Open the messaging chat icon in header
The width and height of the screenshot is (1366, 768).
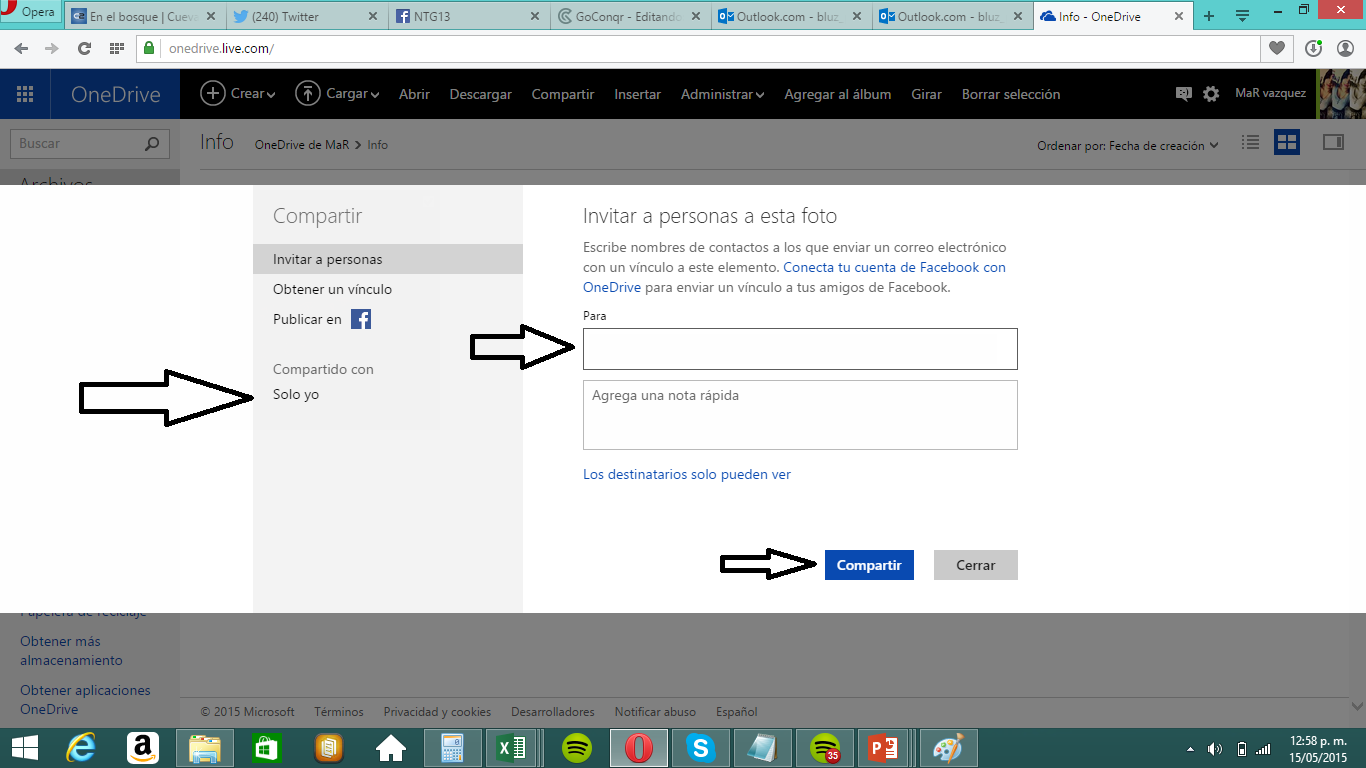pos(1184,94)
